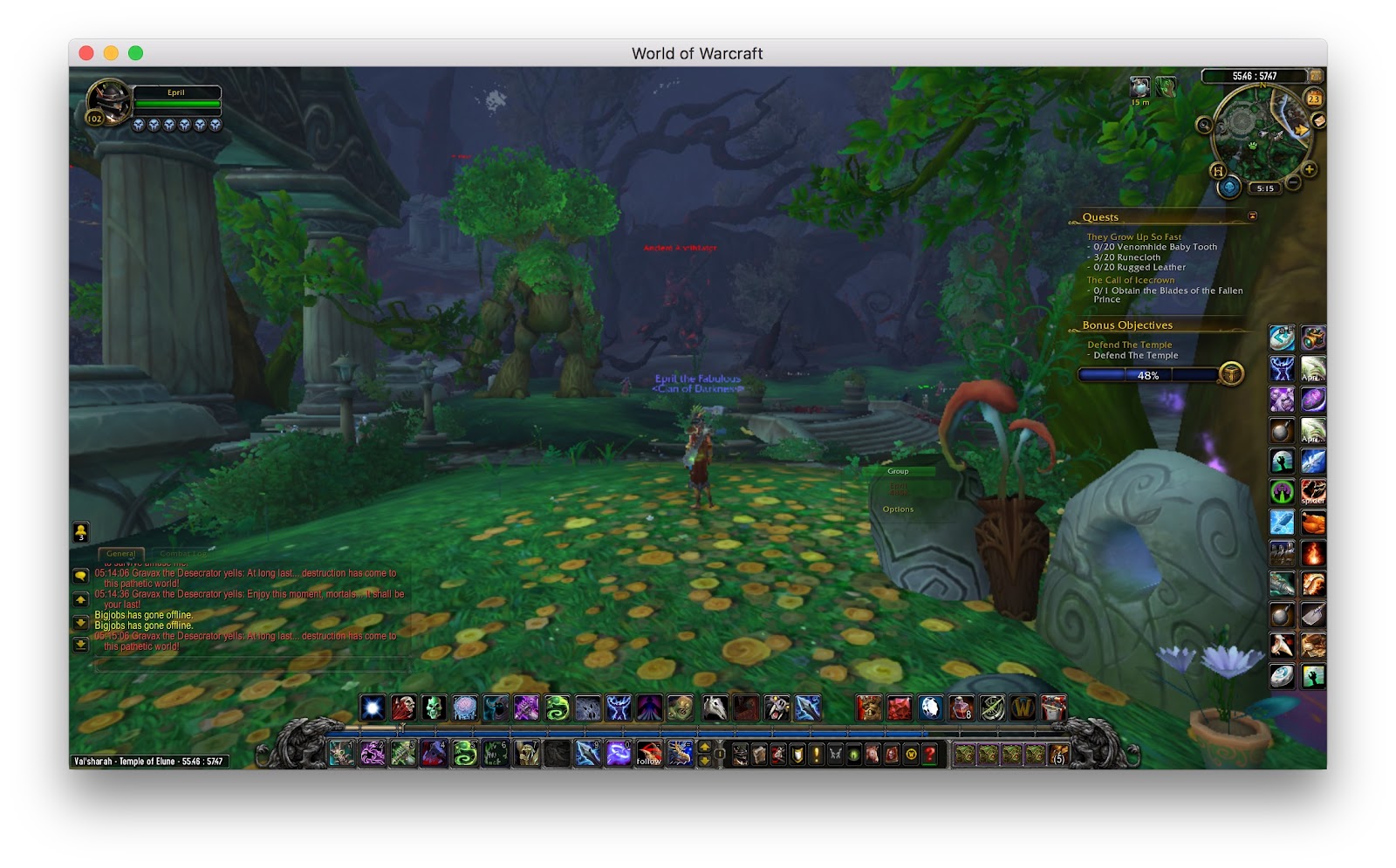This screenshot has width=1396, height=868.
Task: Zoom out the minimap with minus button
Action: [x=1294, y=183]
